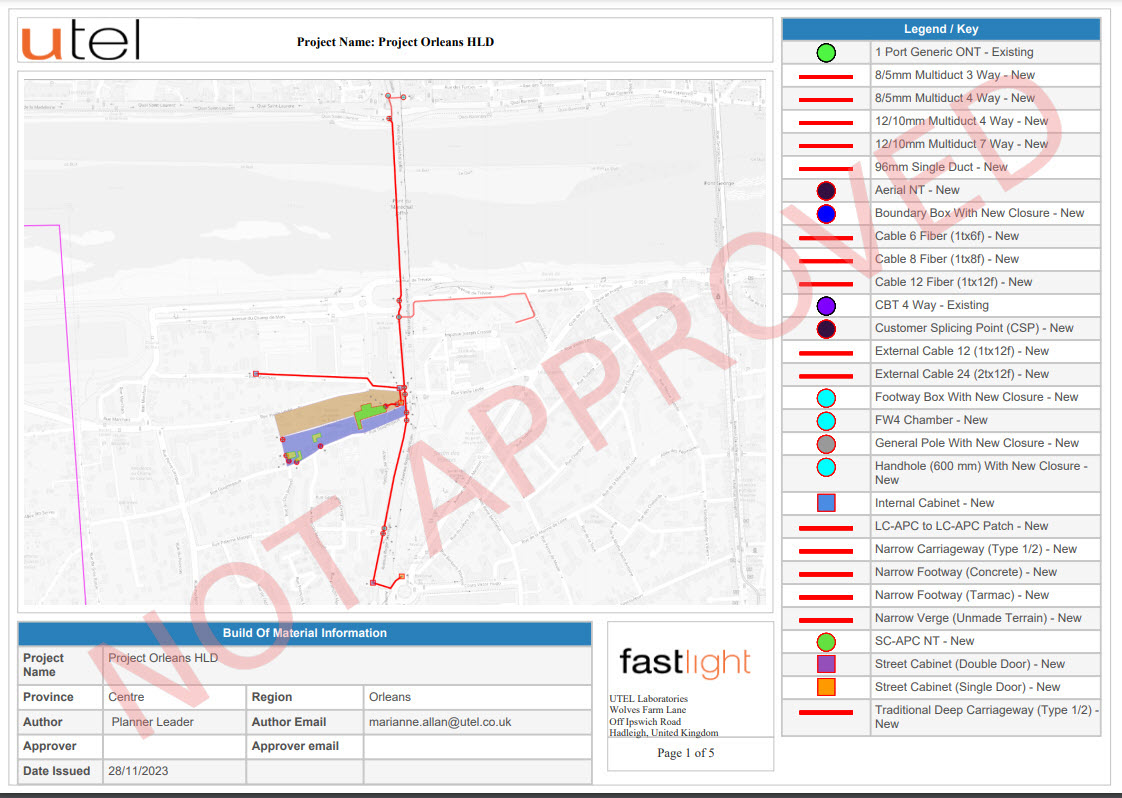Select the 12/10mm Multiduct 4 Way legend line
Image resolution: width=1122 pixels, height=798 pixels.
point(826,123)
